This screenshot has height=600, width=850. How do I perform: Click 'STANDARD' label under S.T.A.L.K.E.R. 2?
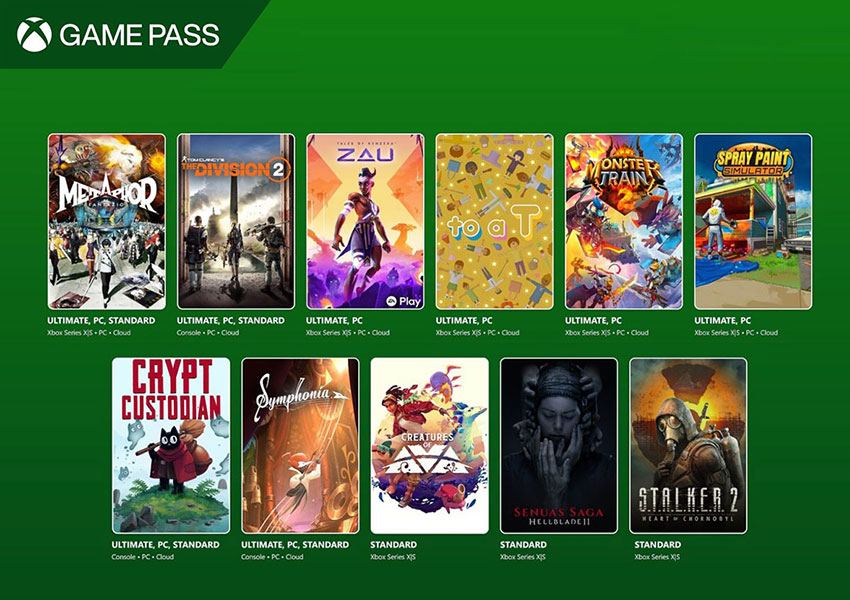click(658, 544)
